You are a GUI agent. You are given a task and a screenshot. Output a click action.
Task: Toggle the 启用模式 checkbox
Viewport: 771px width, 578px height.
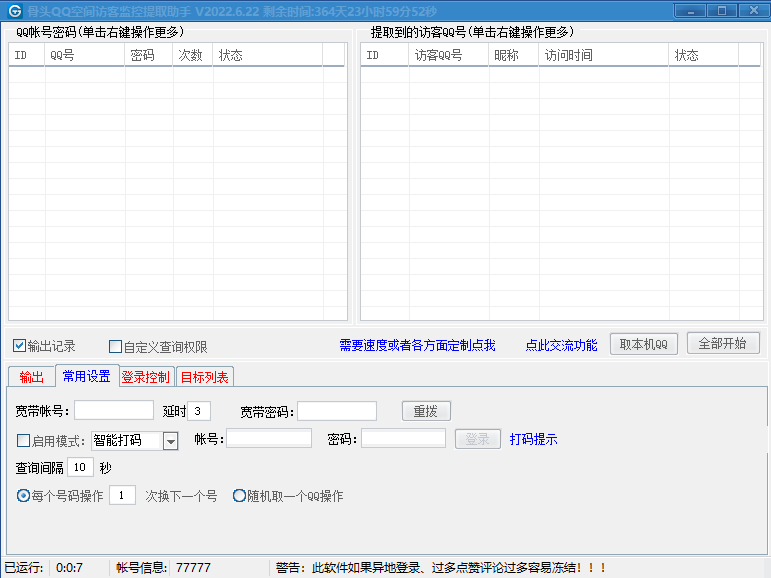(24, 440)
